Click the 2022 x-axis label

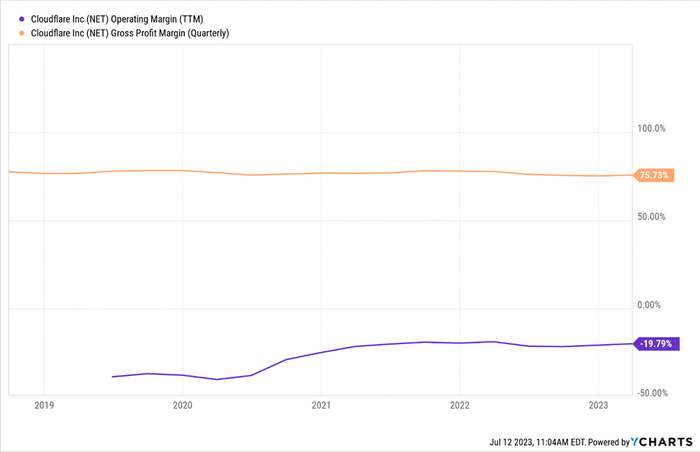pyautogui.click(x=459, y=405)
